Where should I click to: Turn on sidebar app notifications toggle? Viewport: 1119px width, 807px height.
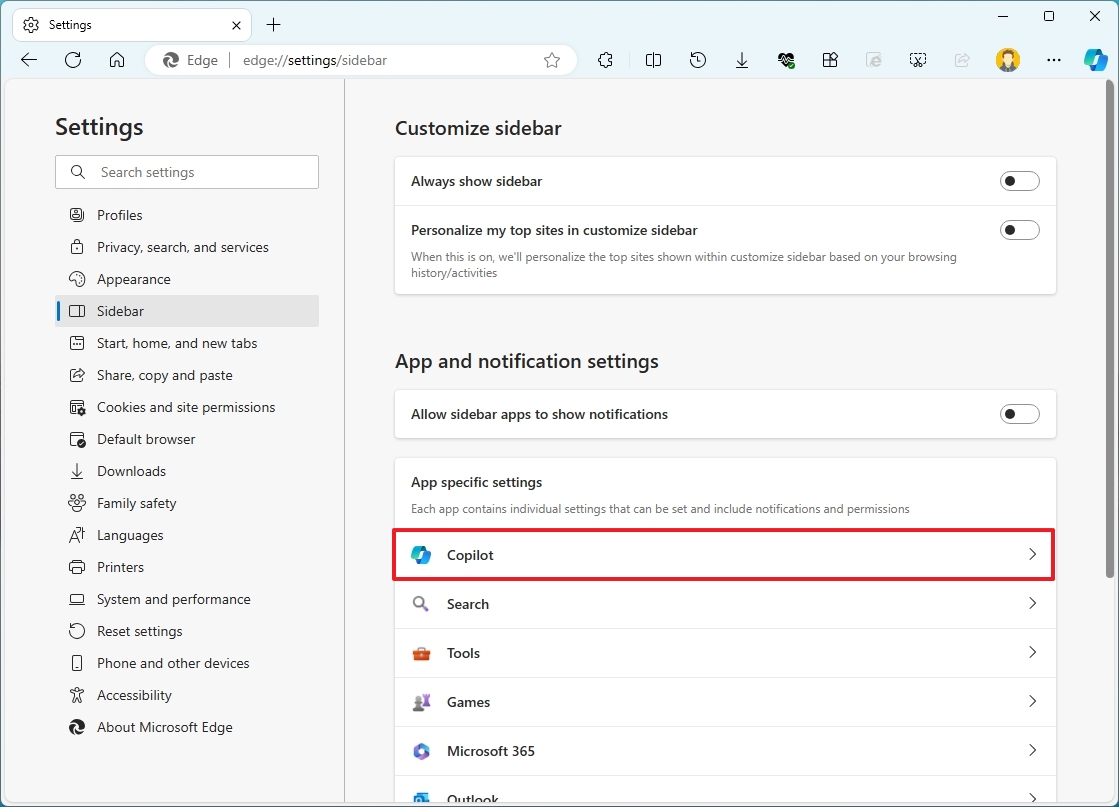coord(1019,414)
